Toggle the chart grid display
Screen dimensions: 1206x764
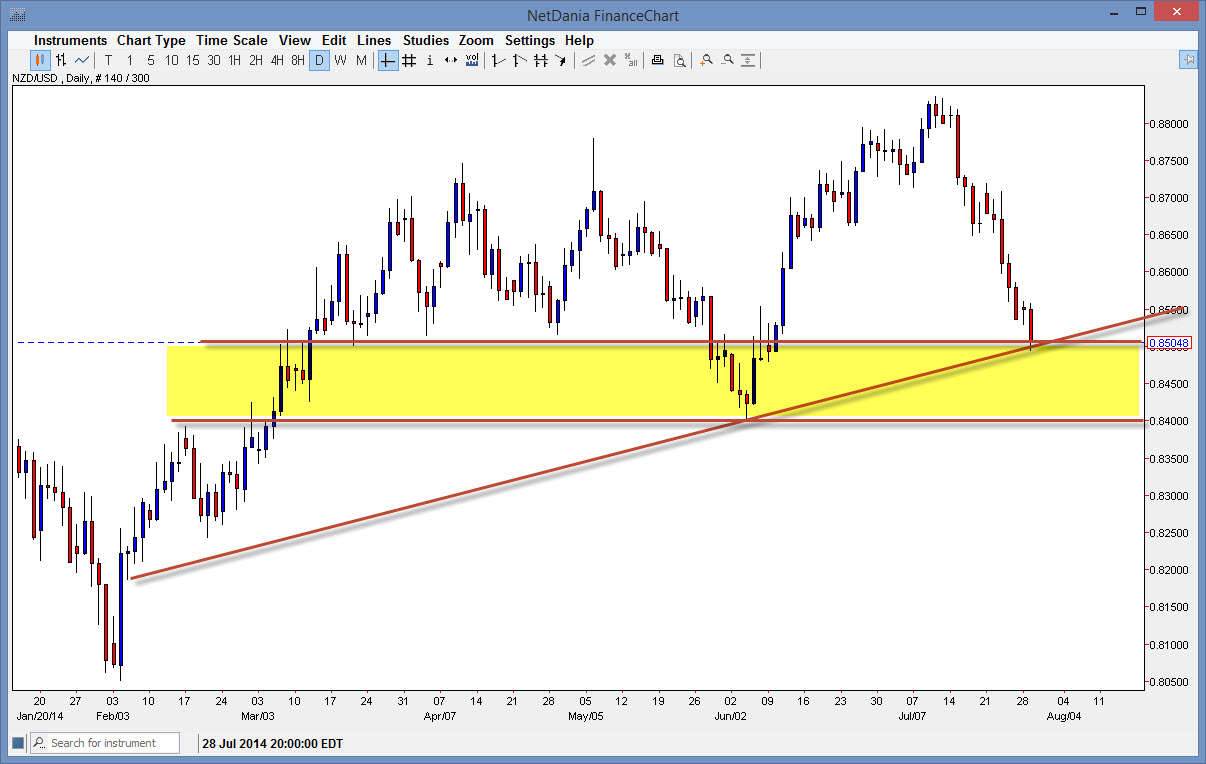click(408, 60)
